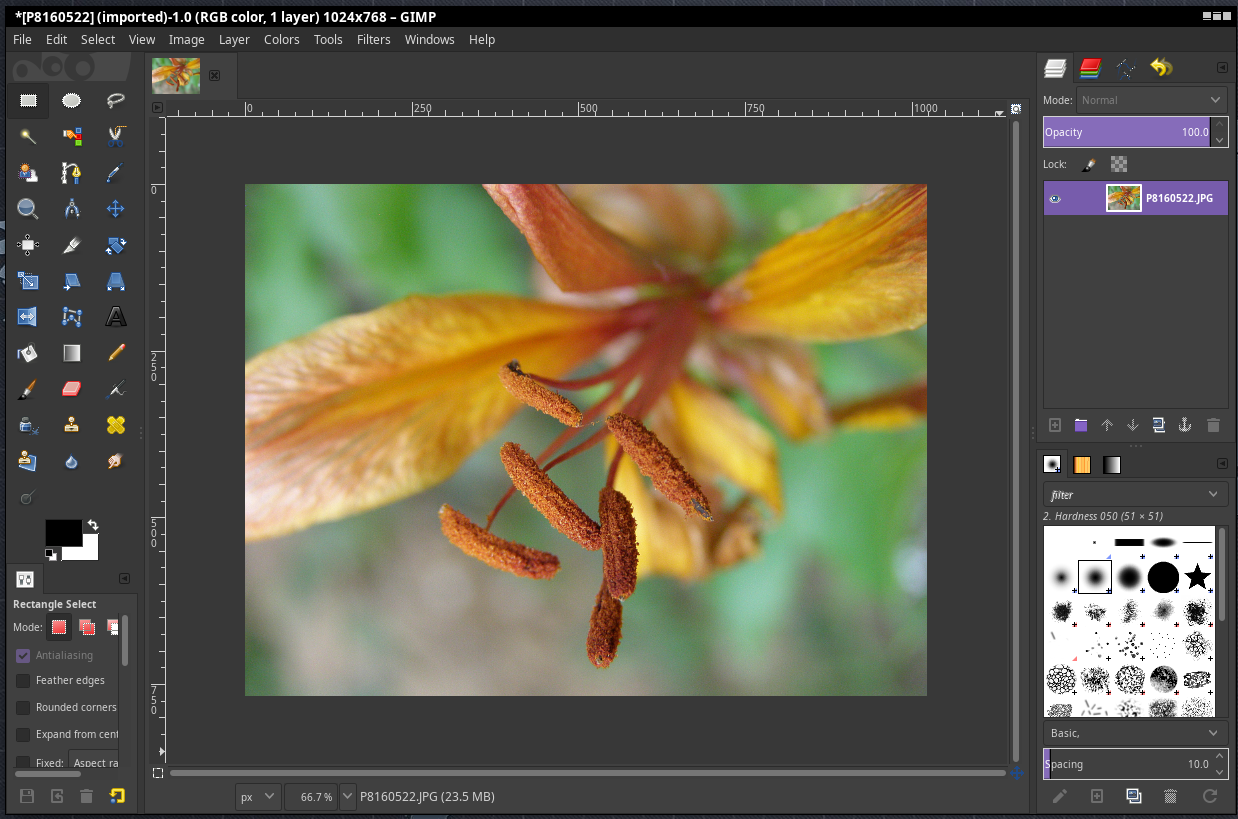This screenshot has height=819, width=1238.
Task: Expand the zoom percentage dropdown
Action: pos(348,797)
